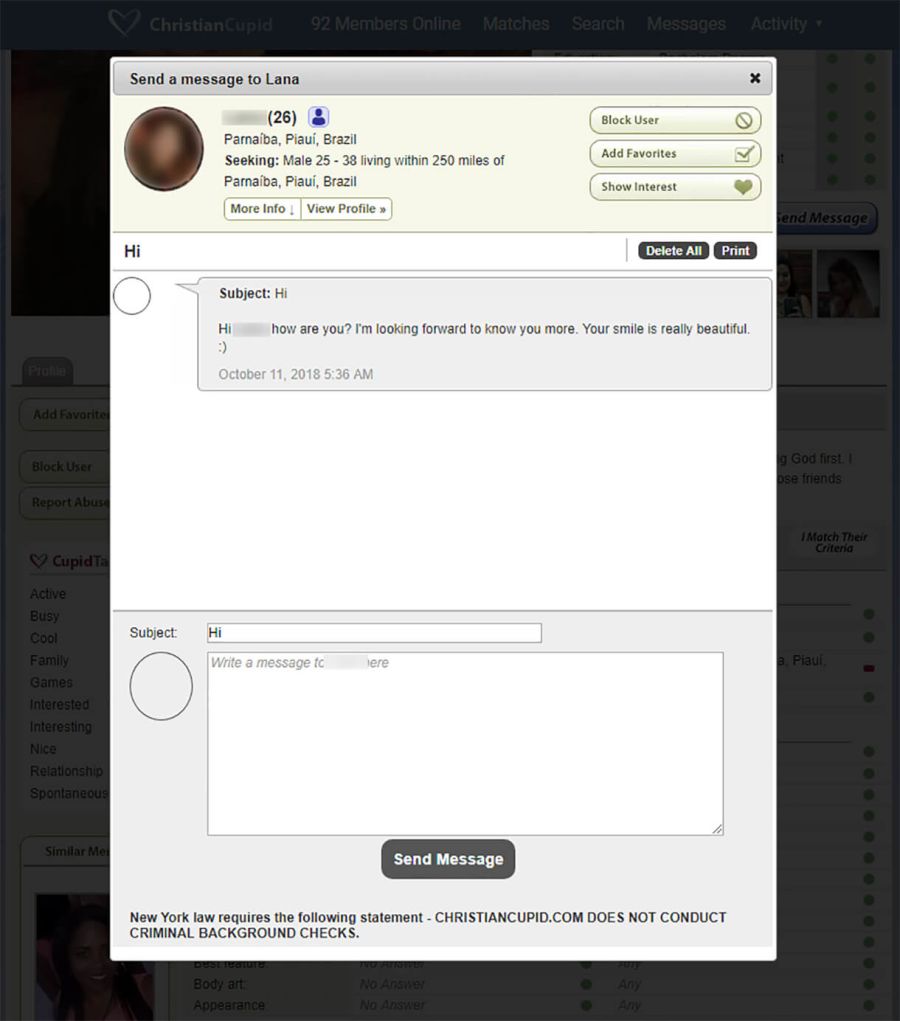900x1021 pixels.
Task: Click the heart icon next to CupidTags
Action: (39, 561)
